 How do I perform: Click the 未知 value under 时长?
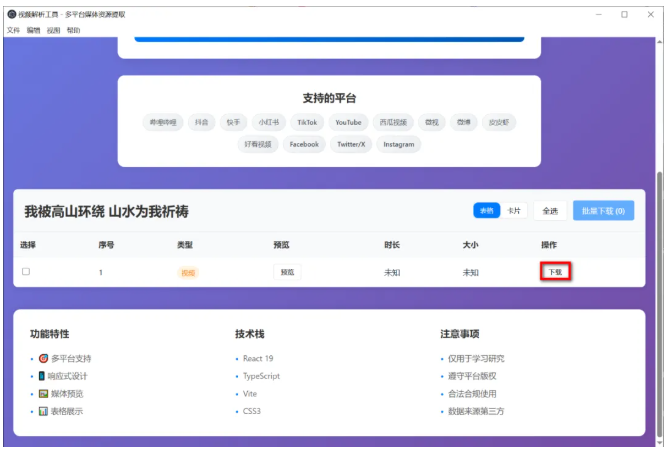click(392, 273)
